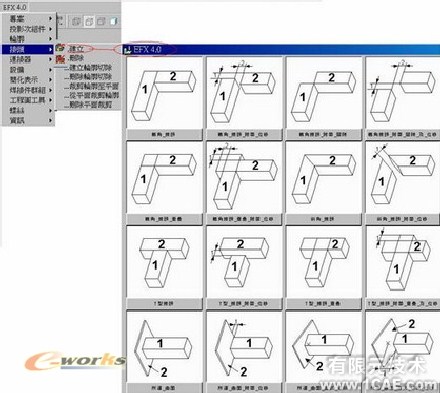This screenshot has height=393, width=440.
Task: Choose 刪除輪廓切除 from the submenu
Action: (88, 77)
